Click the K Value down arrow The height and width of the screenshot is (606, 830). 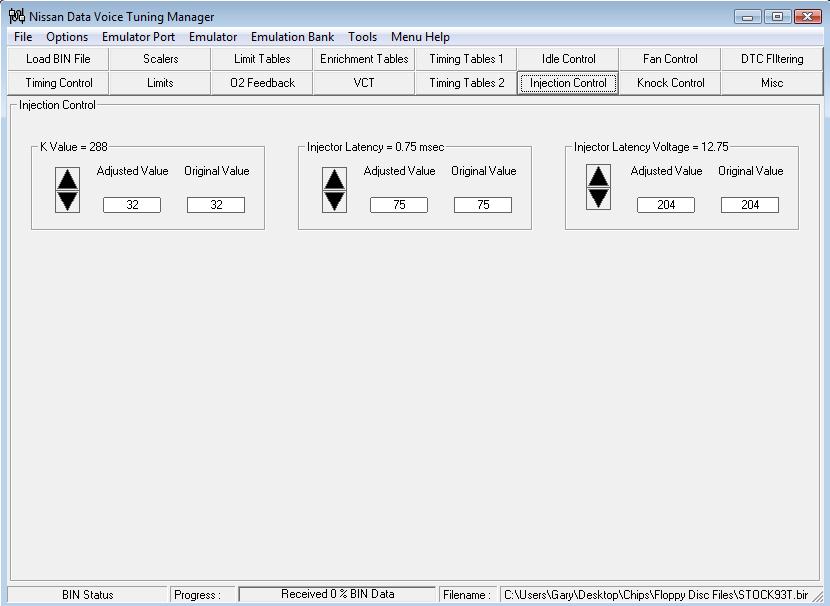click(x=67, y=200)
